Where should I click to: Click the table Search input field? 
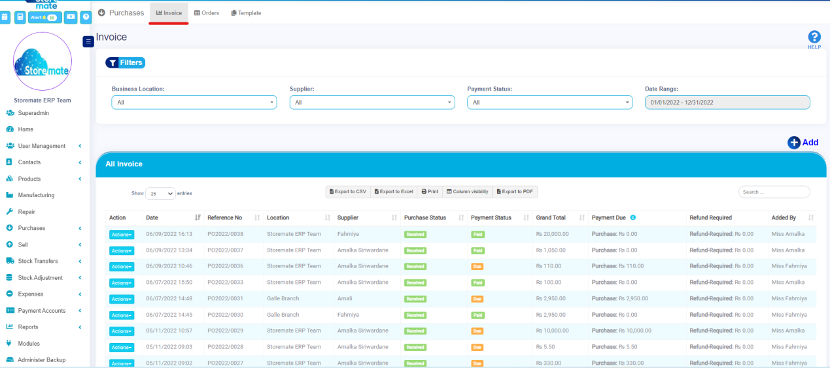point(774,192)
